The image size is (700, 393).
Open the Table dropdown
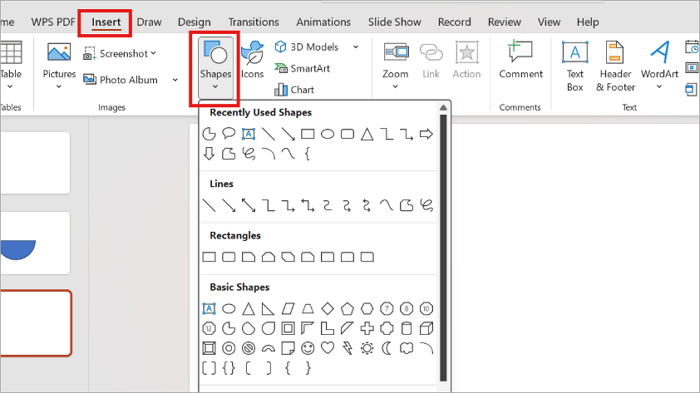pos(11,66)
